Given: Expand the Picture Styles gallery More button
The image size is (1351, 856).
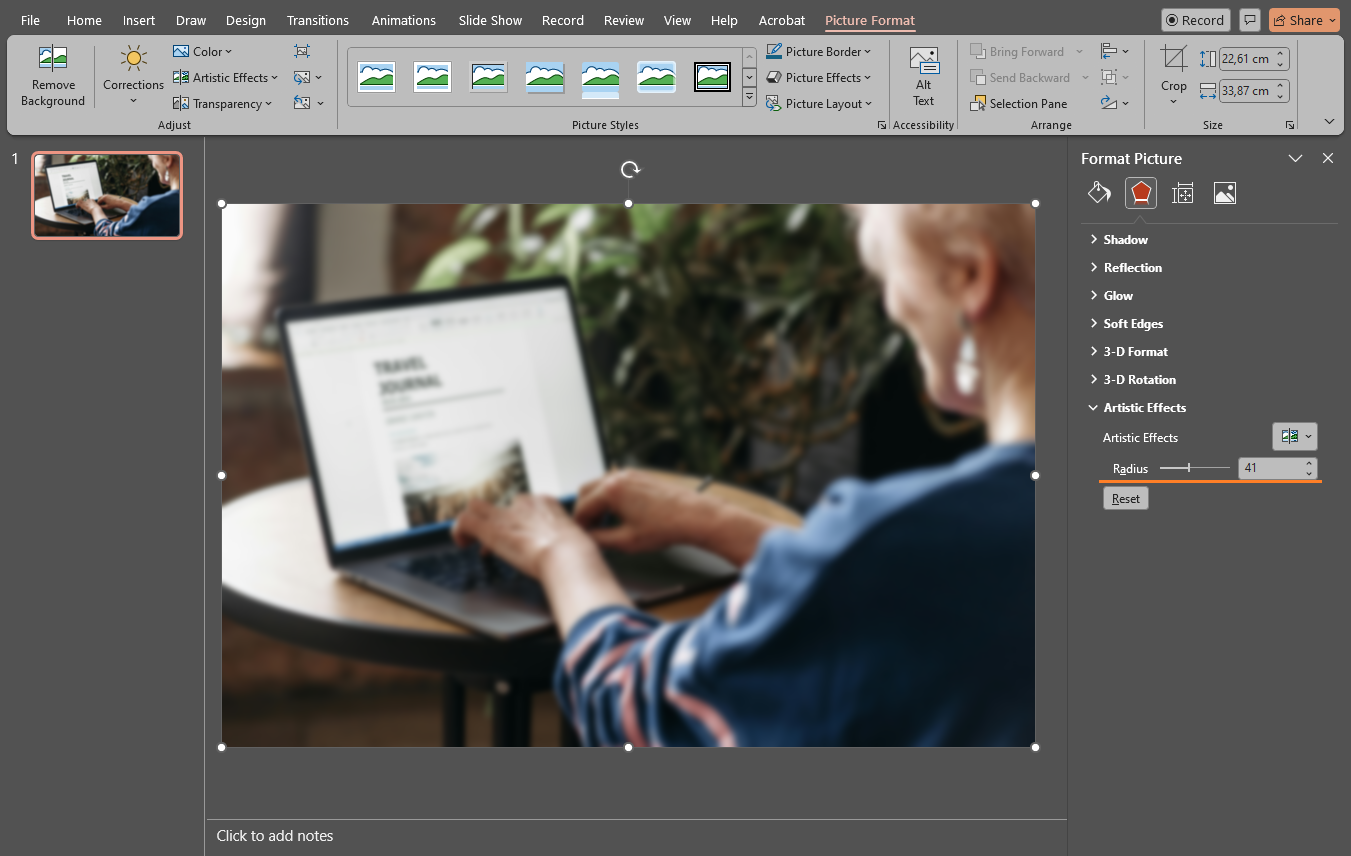Looking at the screenshot, I should [x=749, y=98].
